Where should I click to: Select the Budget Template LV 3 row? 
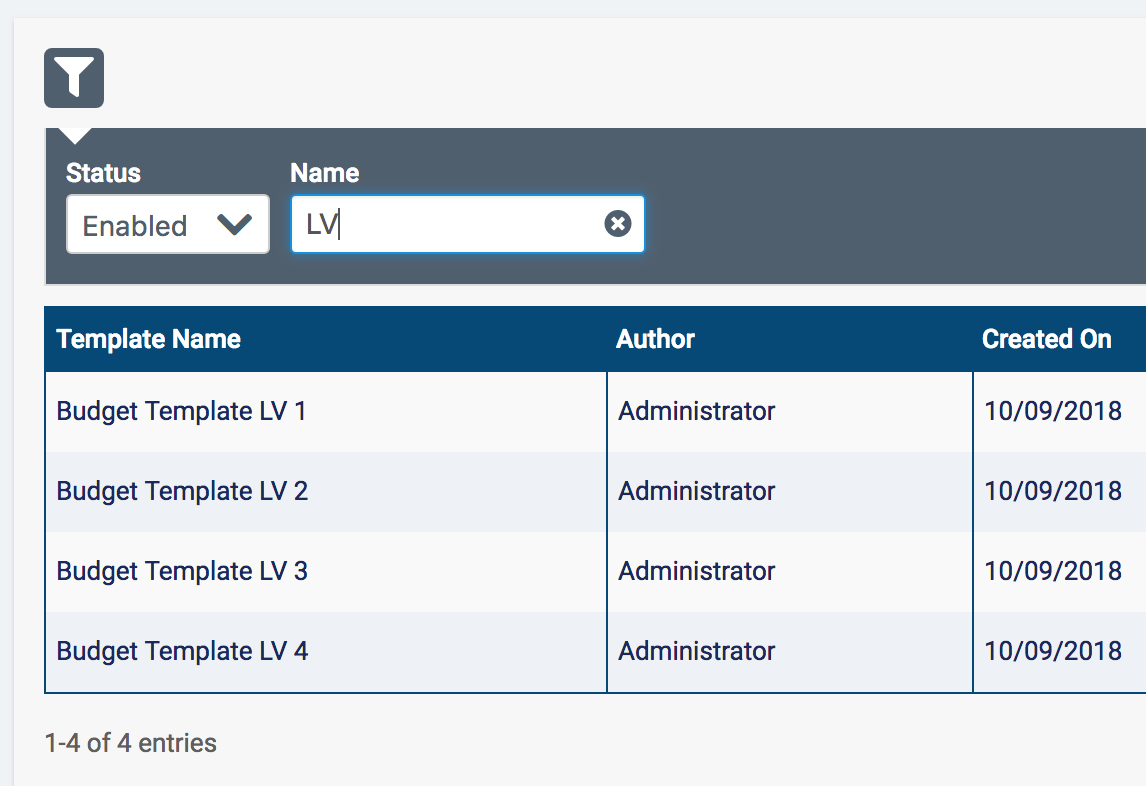click(182, 571)
